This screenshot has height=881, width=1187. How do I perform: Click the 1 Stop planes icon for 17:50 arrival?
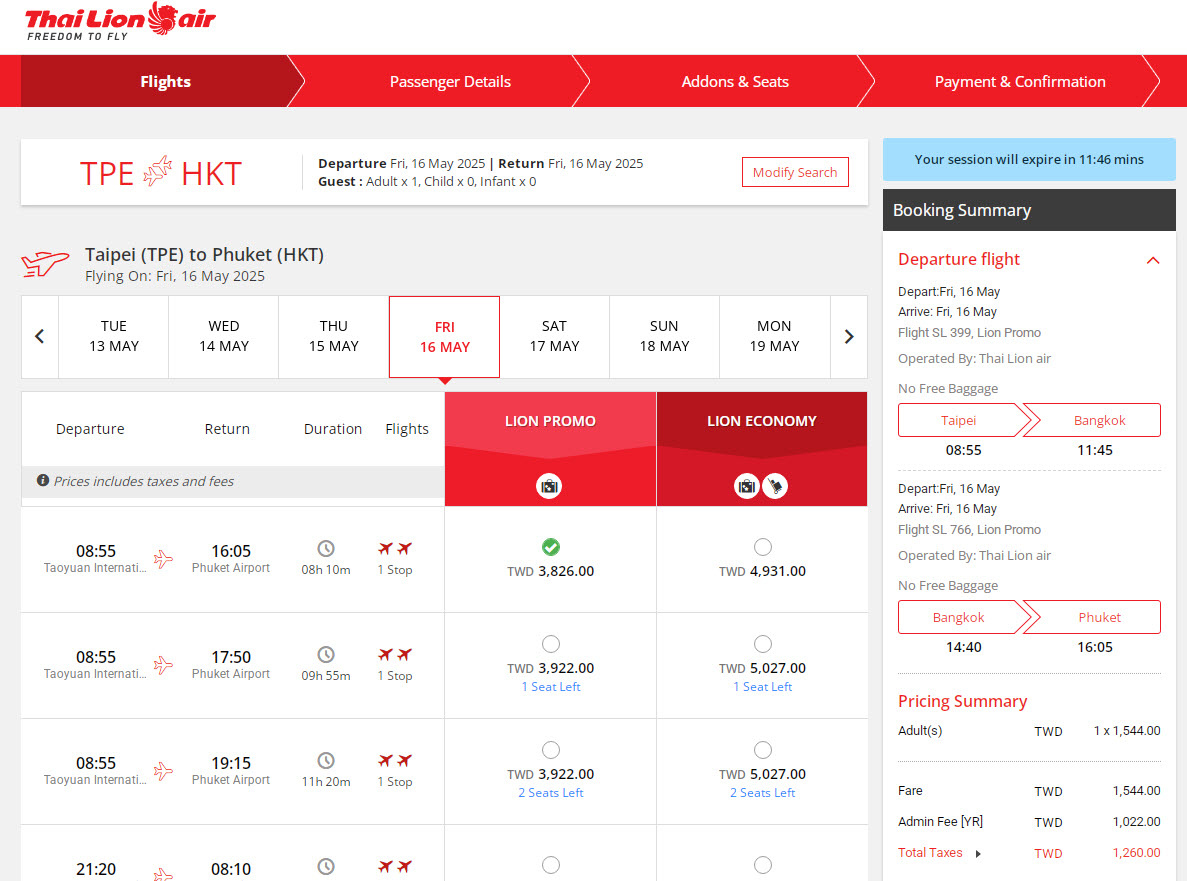tap(395, 654)
